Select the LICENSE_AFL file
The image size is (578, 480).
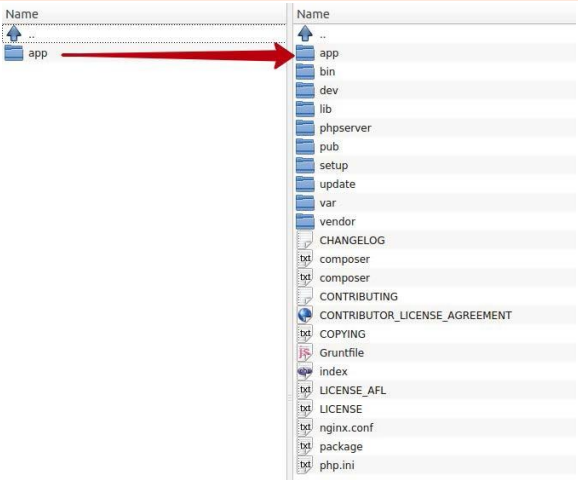[436, 390]
